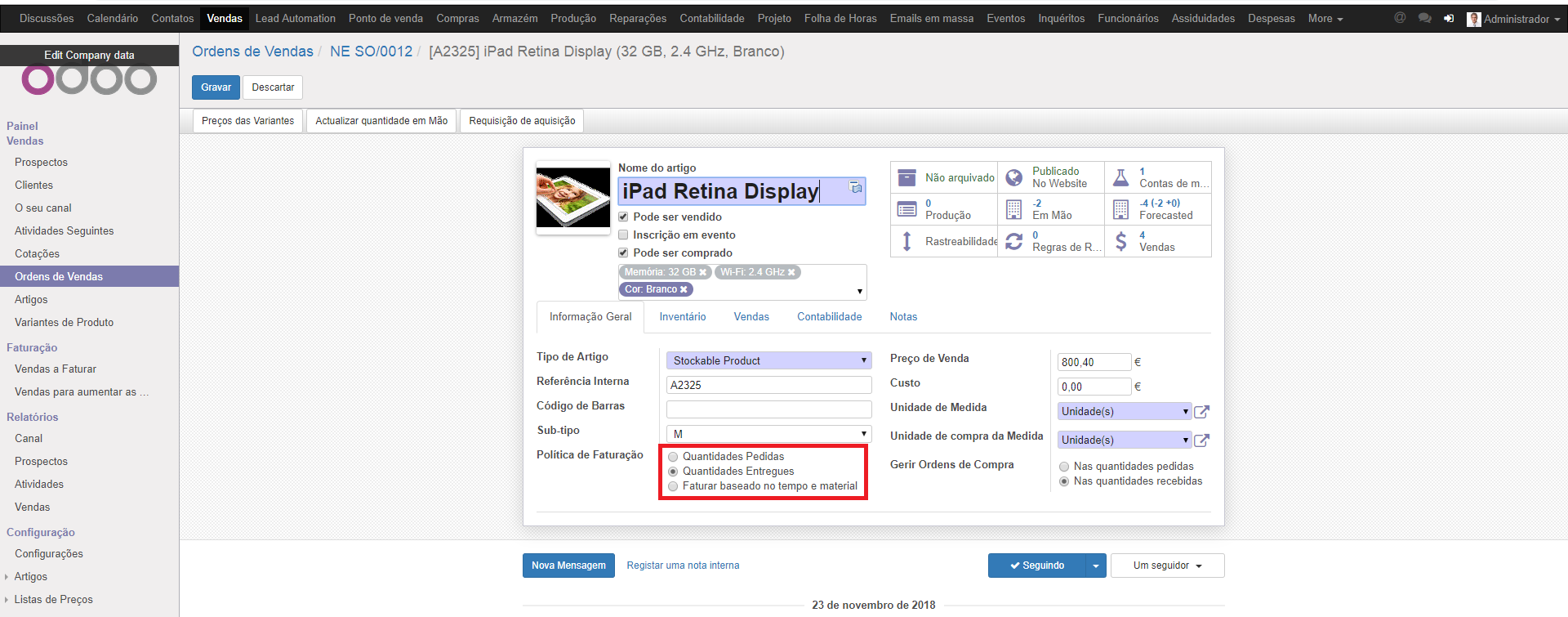The height and width of the screenshot is (617, 1568).
Task: Open conversations chat icon in top bar
Action: [1425, 18]
